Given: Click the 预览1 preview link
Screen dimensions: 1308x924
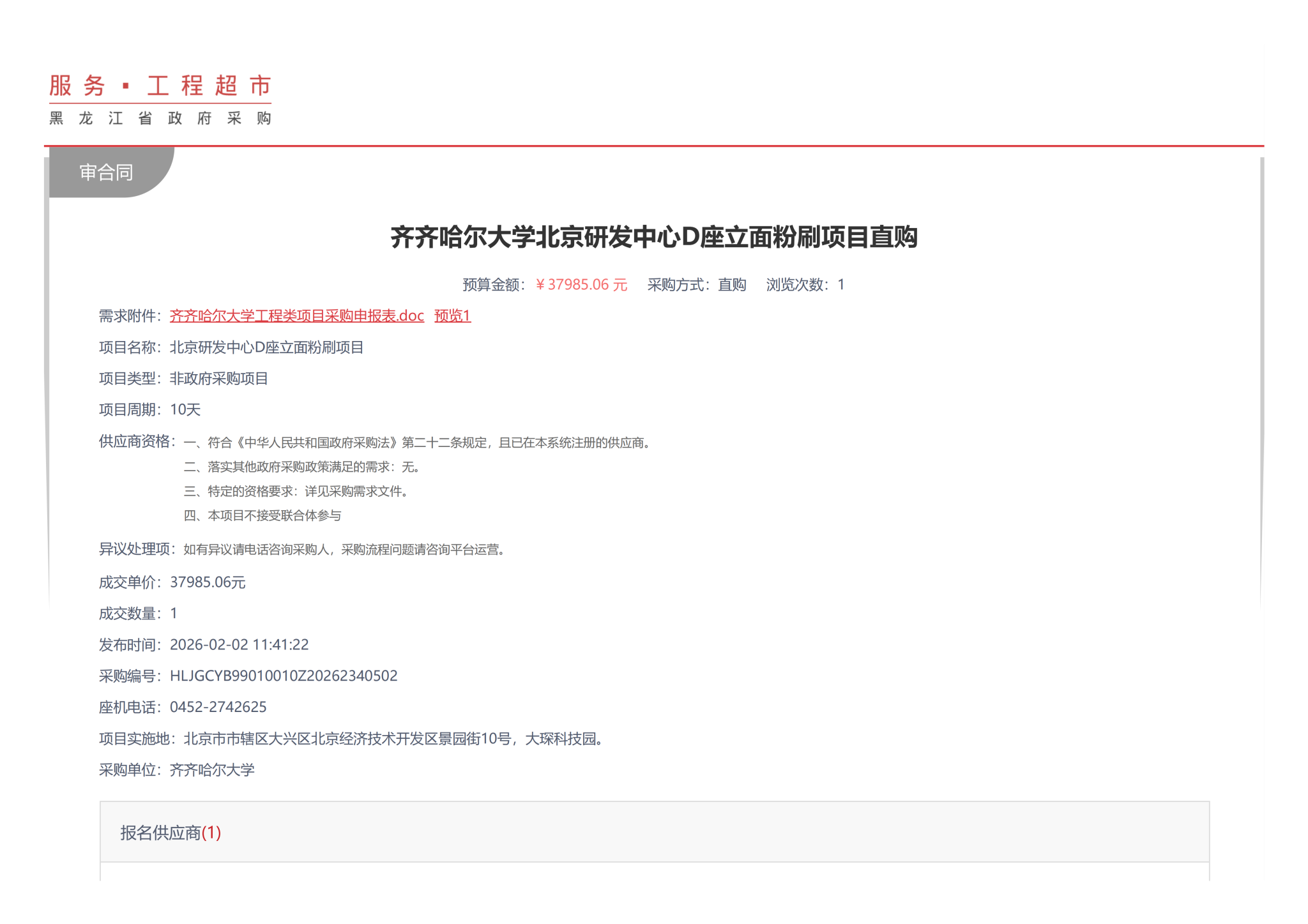Looking at the screenshot, I should click(452, 315).
